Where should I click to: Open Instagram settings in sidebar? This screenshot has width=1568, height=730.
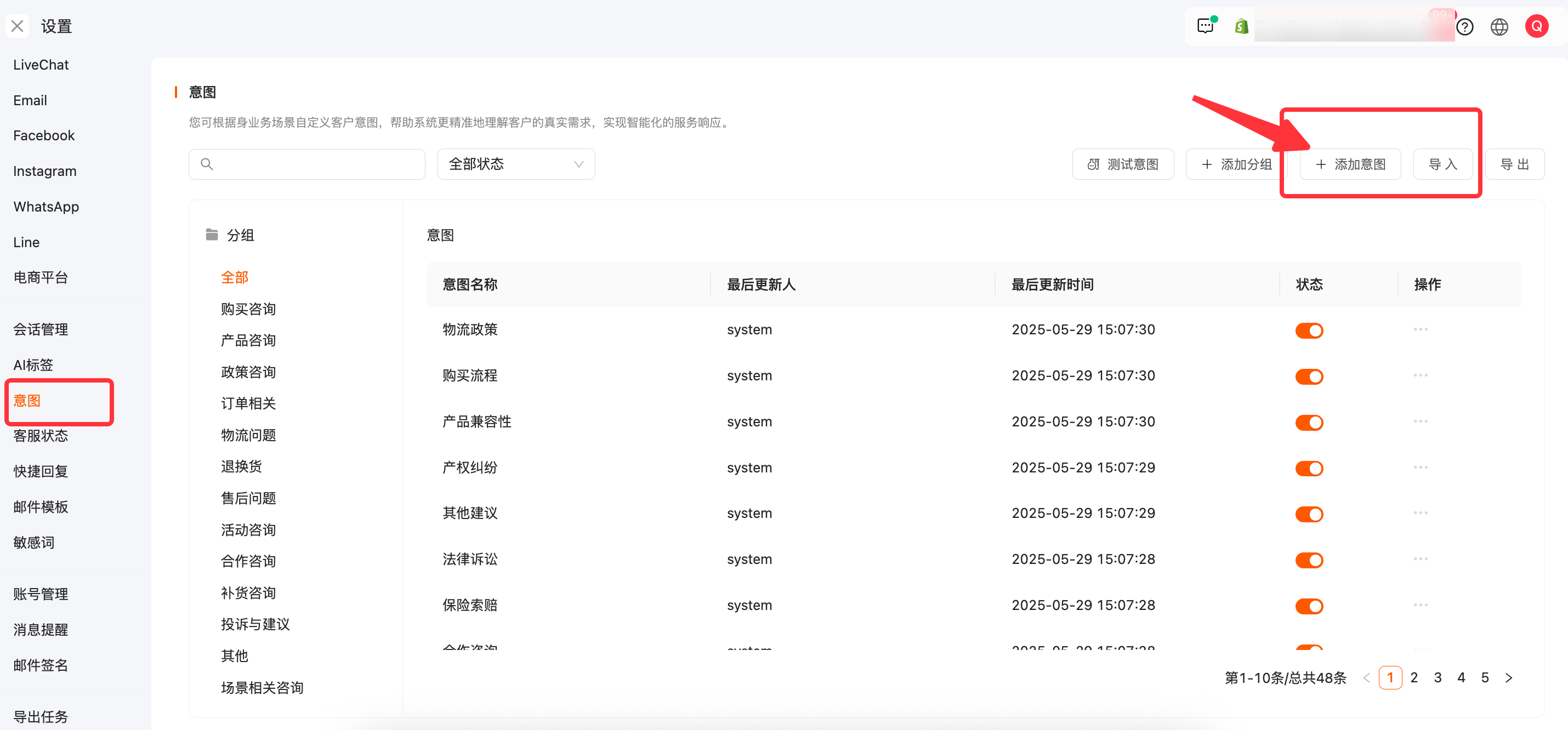[45, 172]
